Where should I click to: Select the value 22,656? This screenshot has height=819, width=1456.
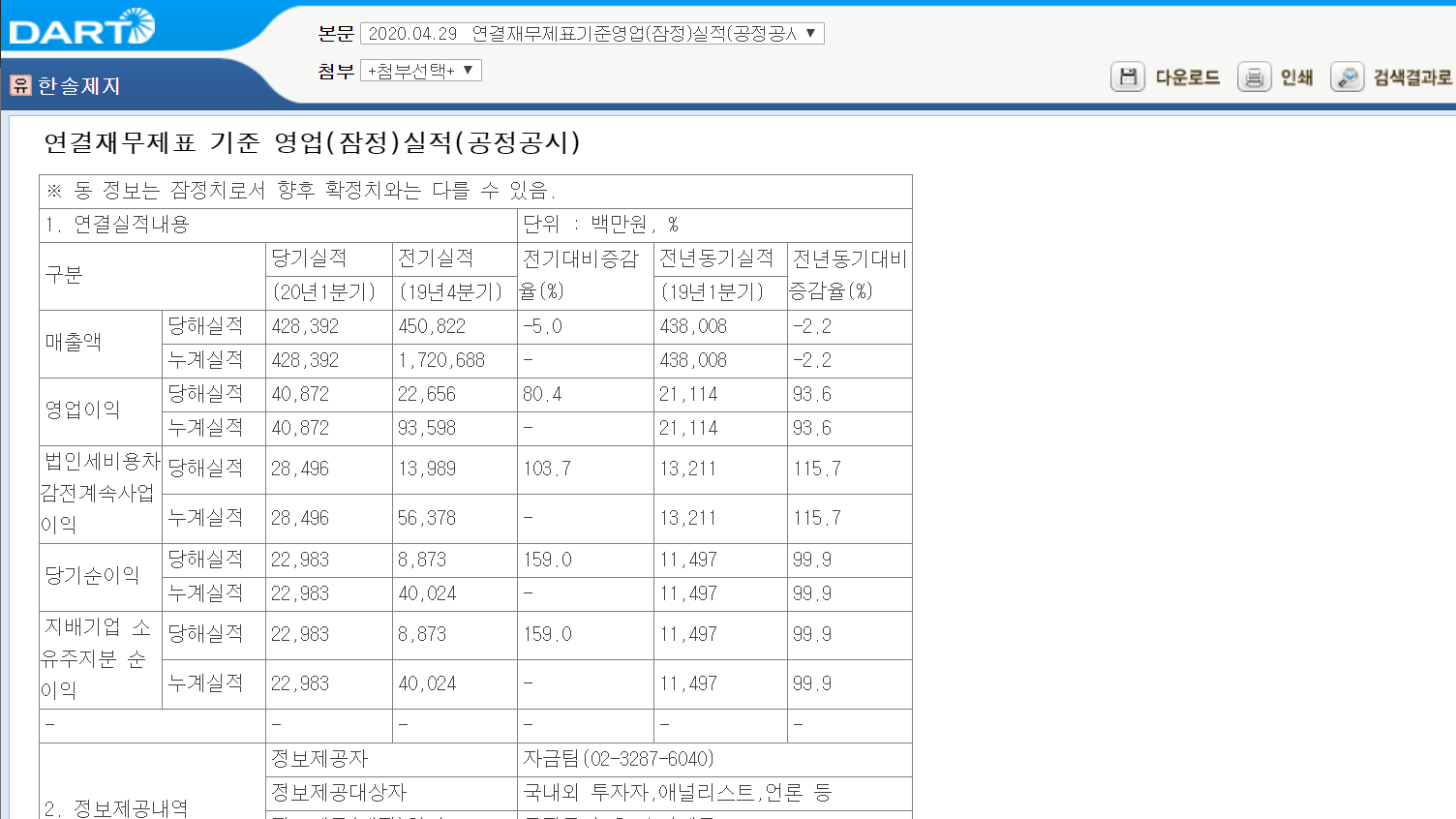427,394
